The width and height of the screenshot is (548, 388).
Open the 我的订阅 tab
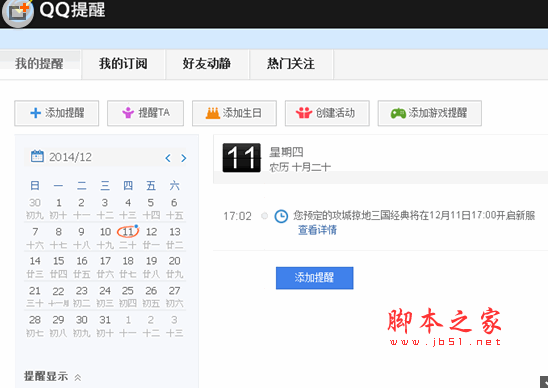tap(123, 64)
